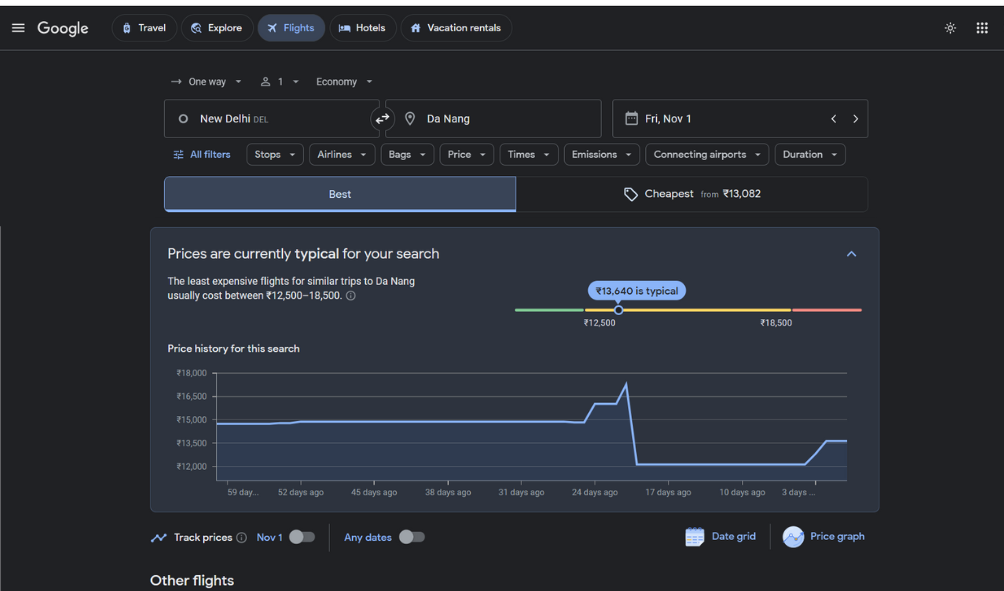Open the Google apps grid icon
Screen dimensions: 1004x591
982,28
